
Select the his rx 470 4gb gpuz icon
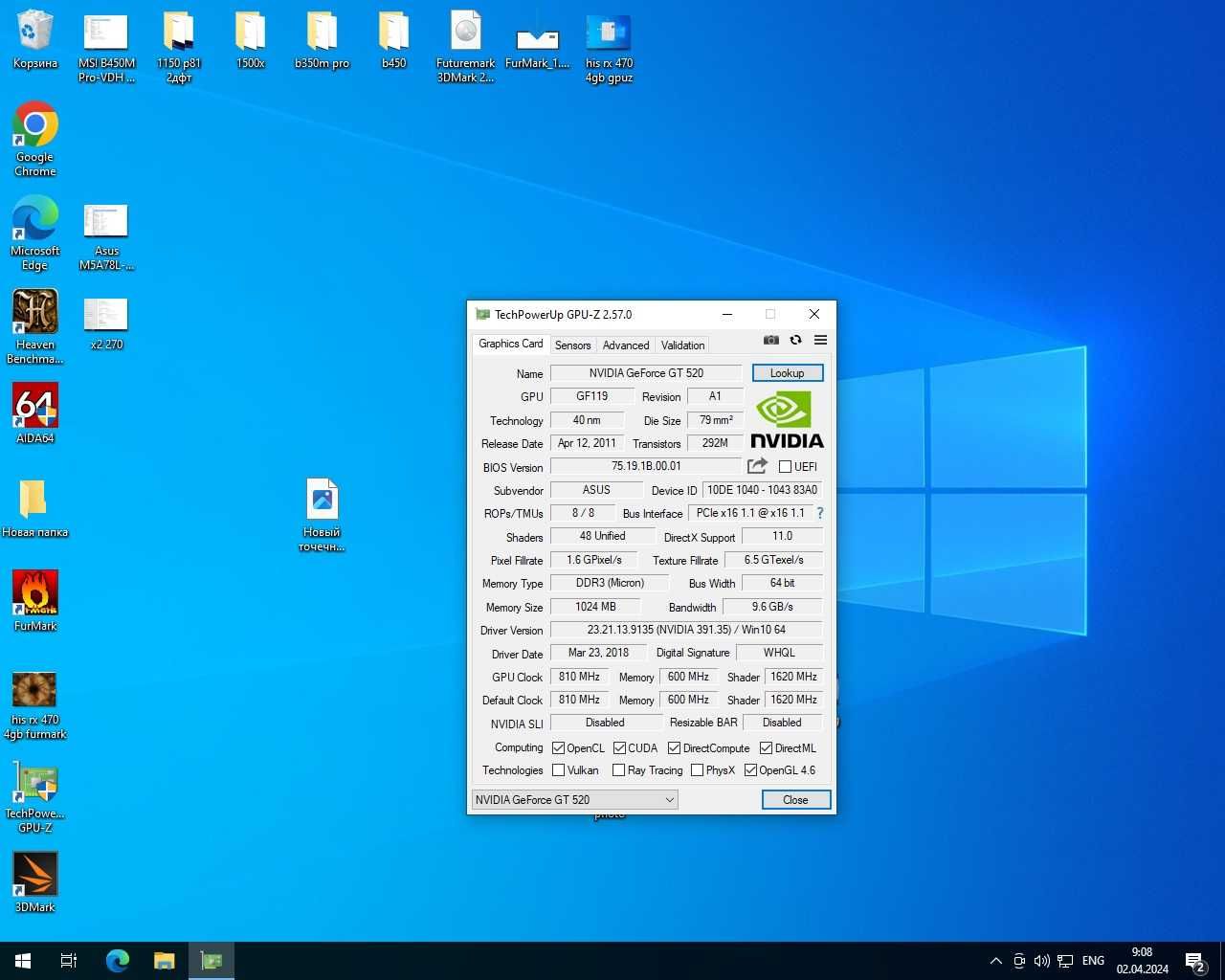[610, 47]
